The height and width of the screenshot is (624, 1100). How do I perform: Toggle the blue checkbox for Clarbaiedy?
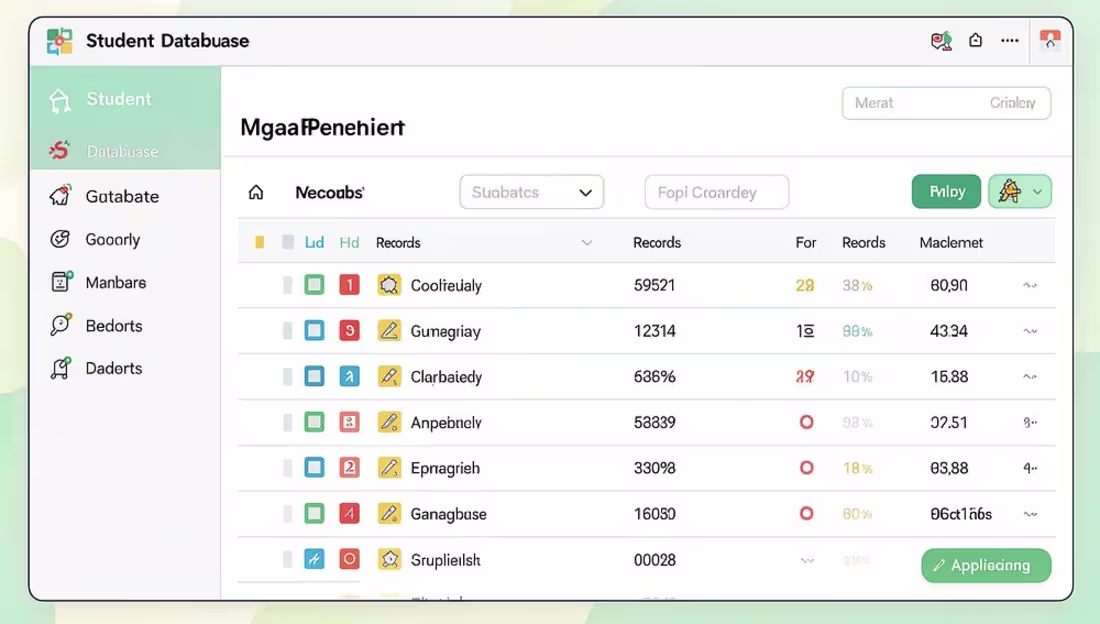tap(314, 376)
